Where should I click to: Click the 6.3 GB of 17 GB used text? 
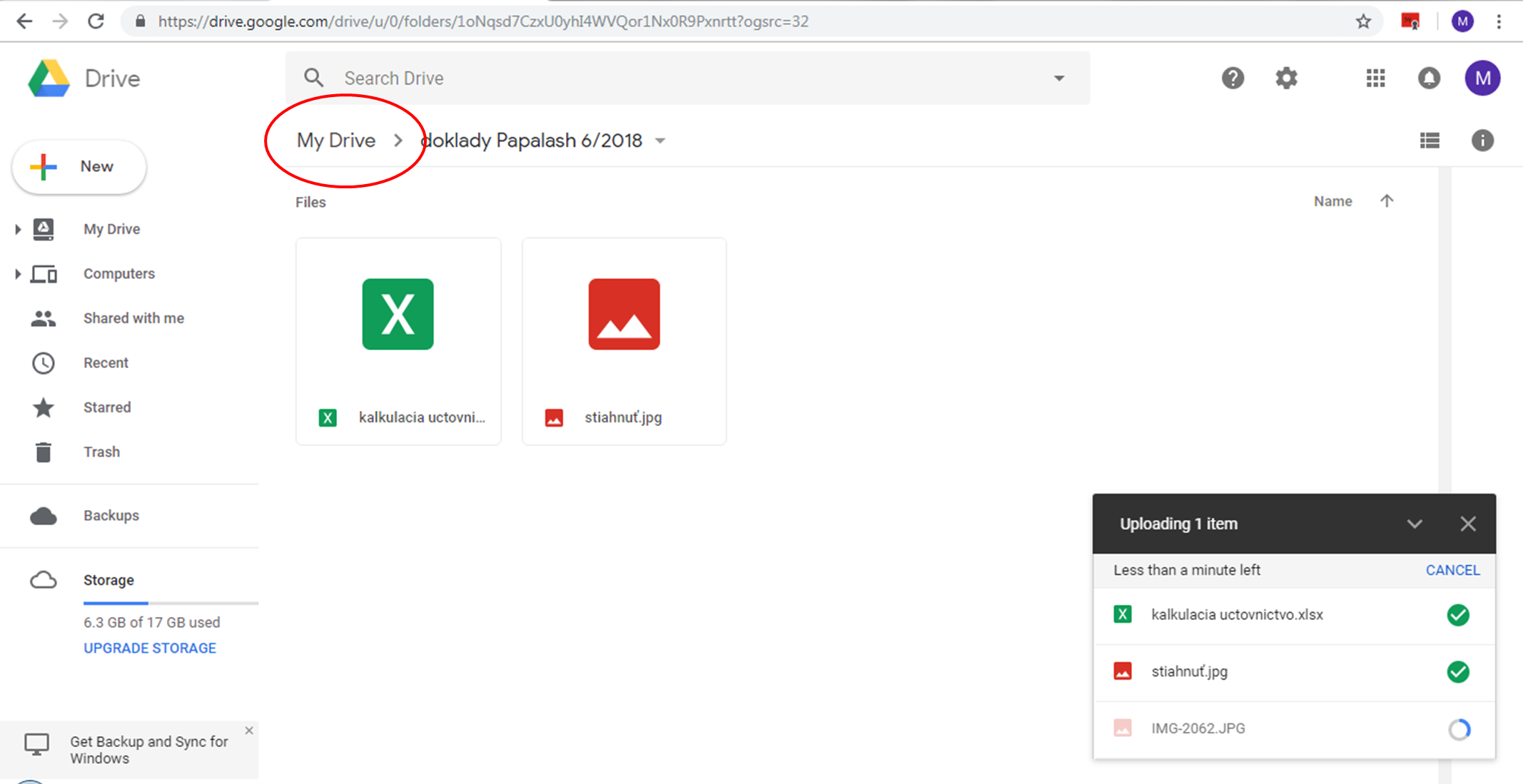152,623
